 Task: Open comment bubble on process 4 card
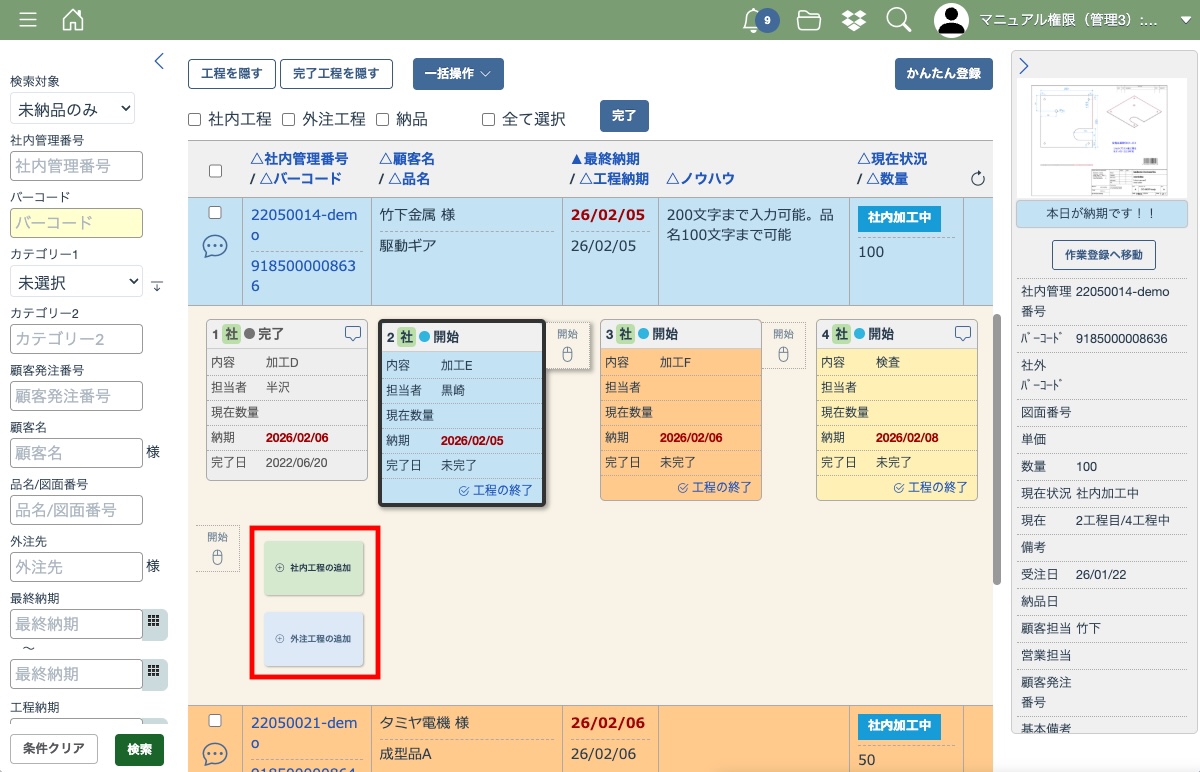coord(962,334)
